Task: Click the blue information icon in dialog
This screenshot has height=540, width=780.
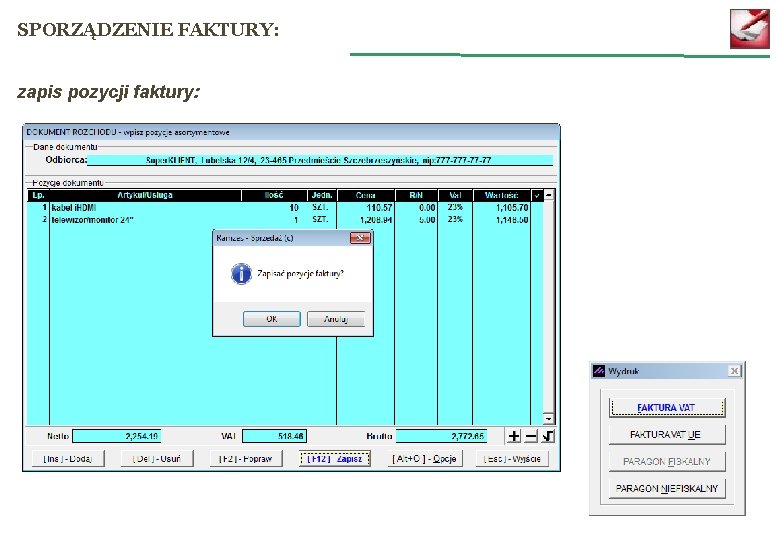Action: tap(241, 274)
